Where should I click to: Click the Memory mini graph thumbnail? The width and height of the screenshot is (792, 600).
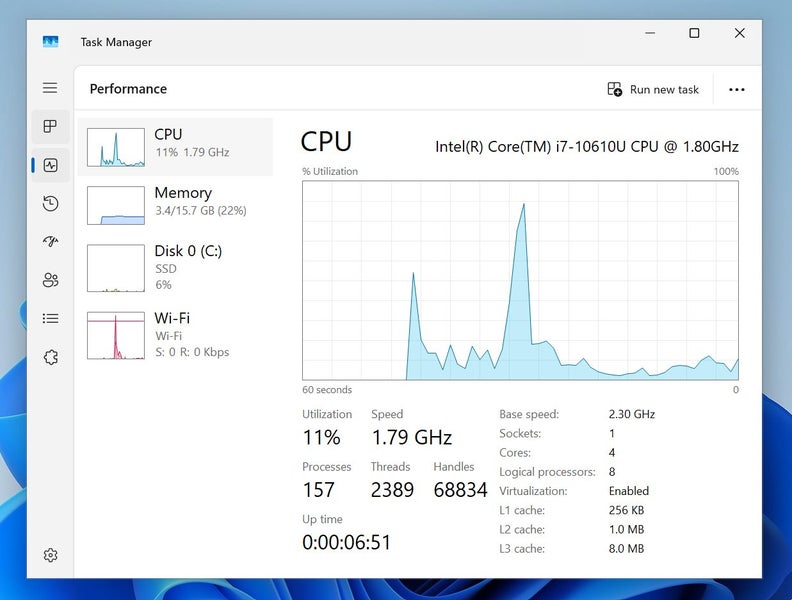pyautogui.click(x=116, y=205)
